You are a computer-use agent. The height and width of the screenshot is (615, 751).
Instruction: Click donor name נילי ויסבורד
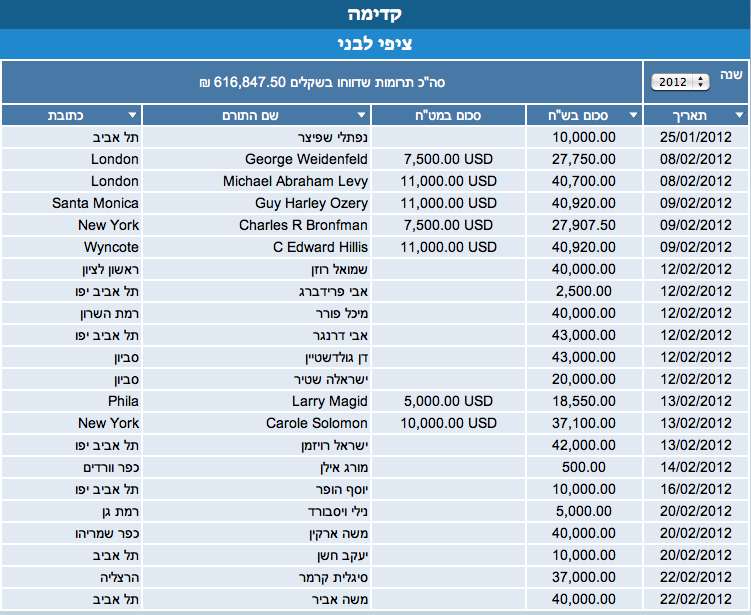click(x=338, y=512)
